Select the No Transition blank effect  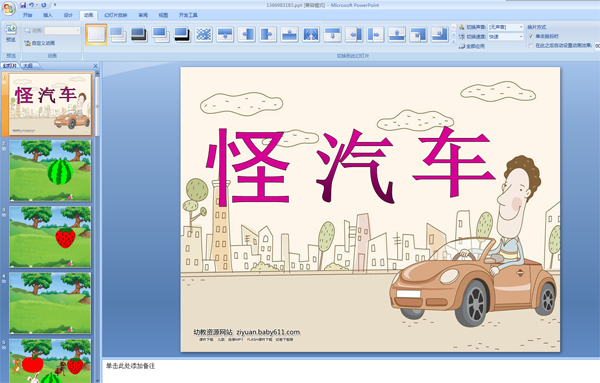coord(96,34)
